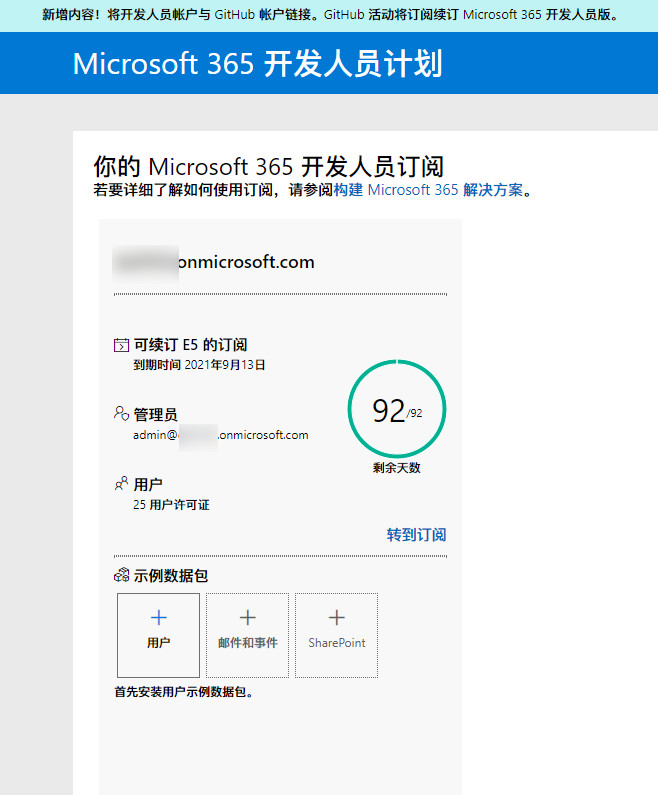Click the 管理员 label
The height and width of the screenshot is (795, 658).
(156, 415)
